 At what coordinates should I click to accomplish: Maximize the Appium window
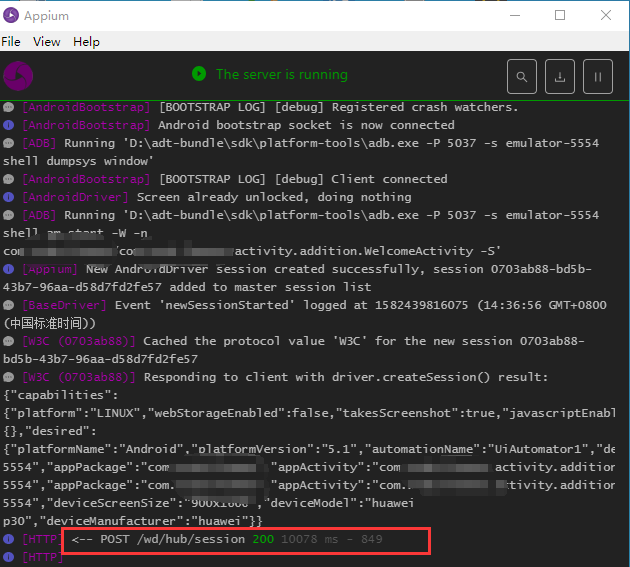[560, 15]
